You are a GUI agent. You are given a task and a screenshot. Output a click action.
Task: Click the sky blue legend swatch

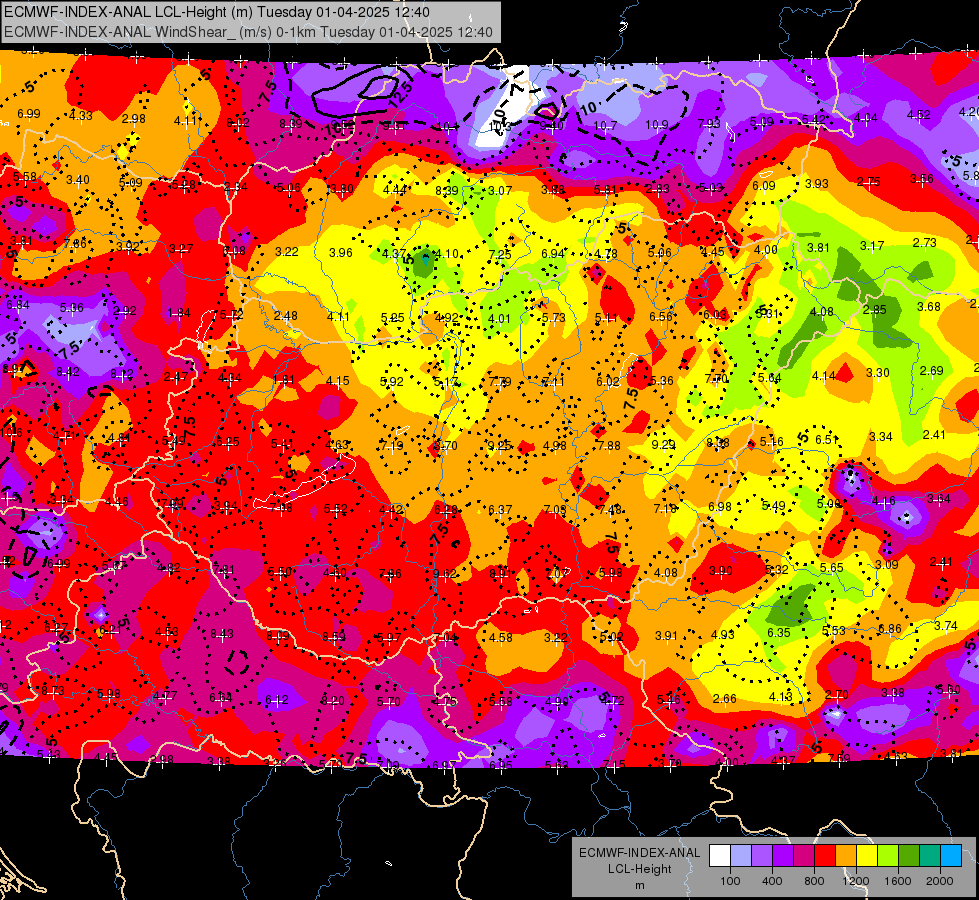951,856
